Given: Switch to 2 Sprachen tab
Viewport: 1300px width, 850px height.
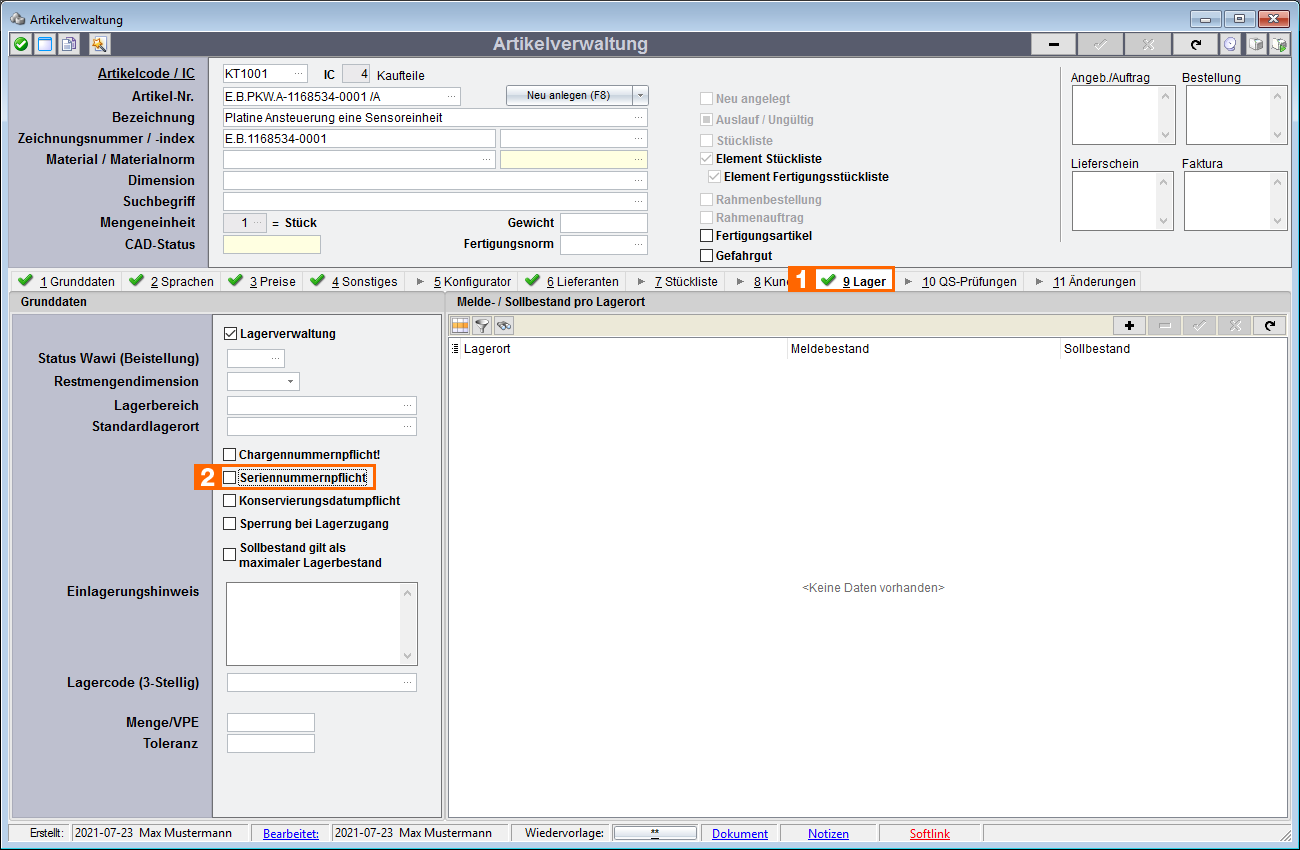Looking at the screenshot, I should [x=171, y=281].
